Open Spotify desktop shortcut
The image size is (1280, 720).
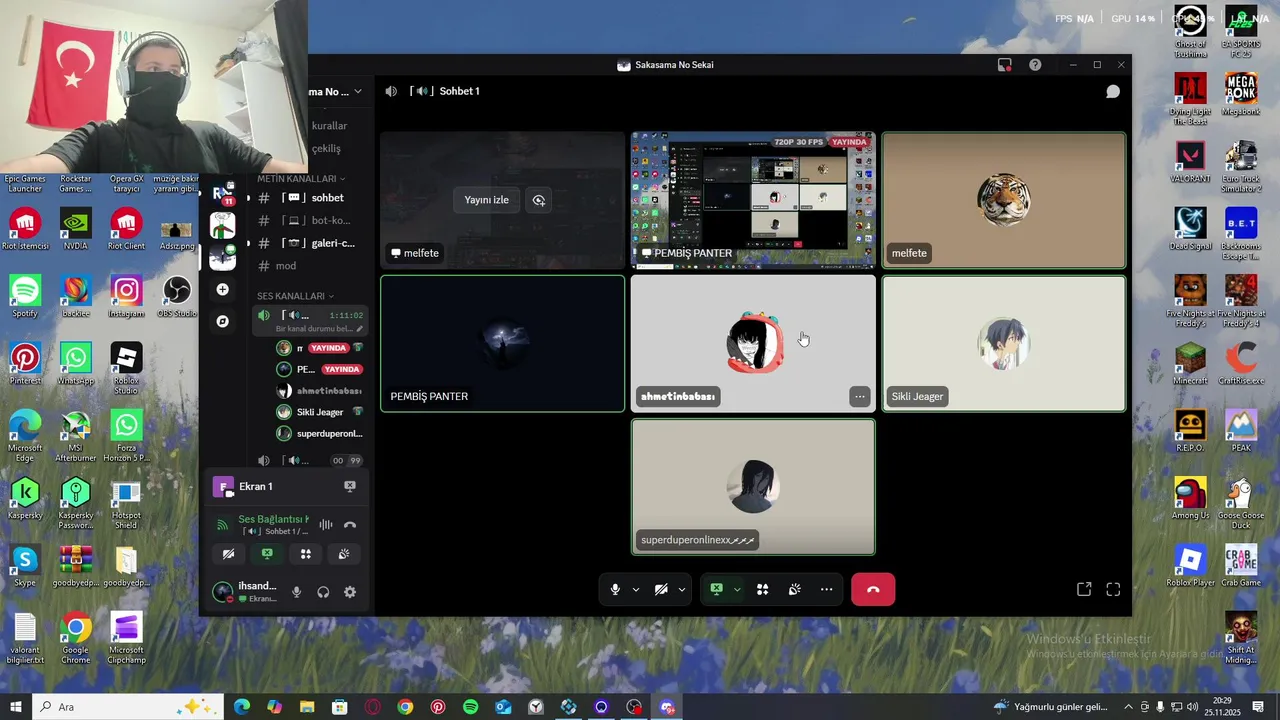pos(25,297)
